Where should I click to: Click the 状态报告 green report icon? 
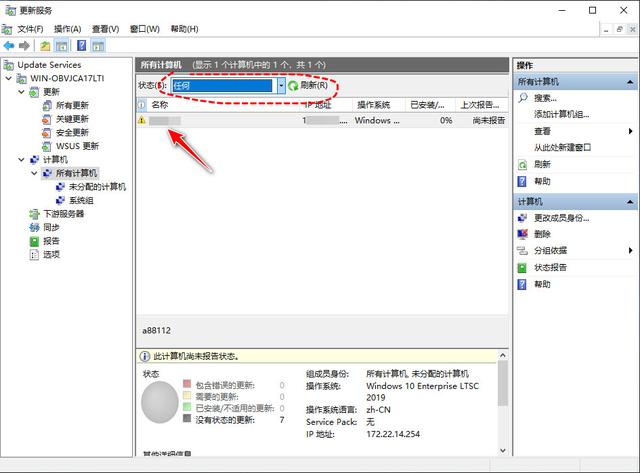[x=522, y=268]
